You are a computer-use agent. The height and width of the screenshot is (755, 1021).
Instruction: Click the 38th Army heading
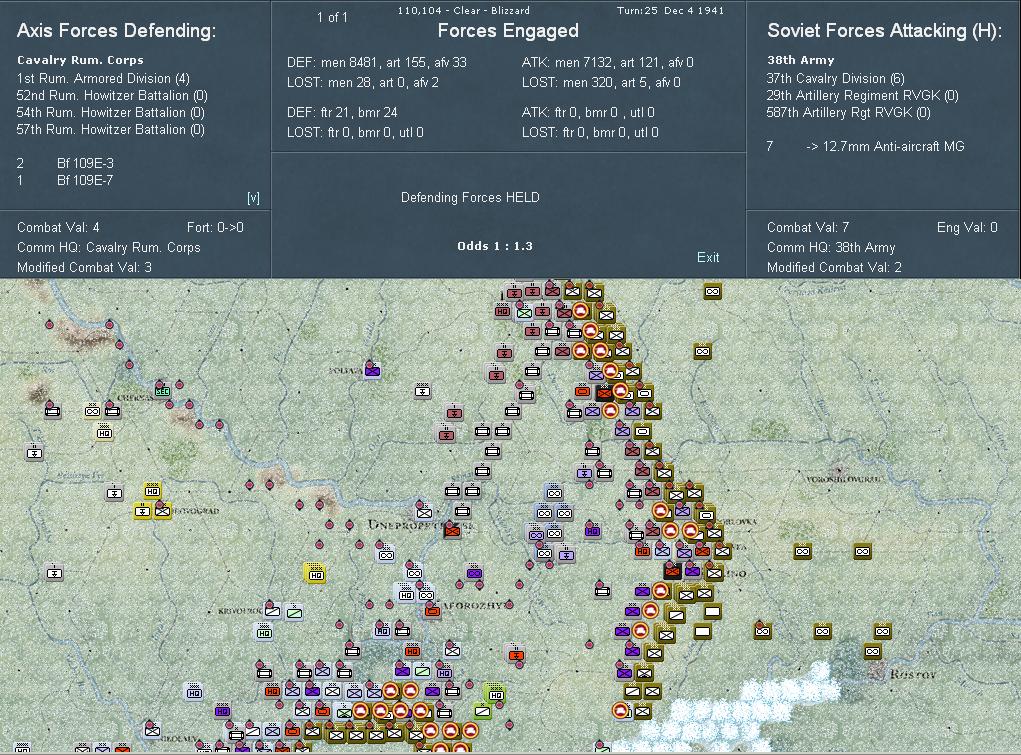pyautogui.click(x=800, y=60)
